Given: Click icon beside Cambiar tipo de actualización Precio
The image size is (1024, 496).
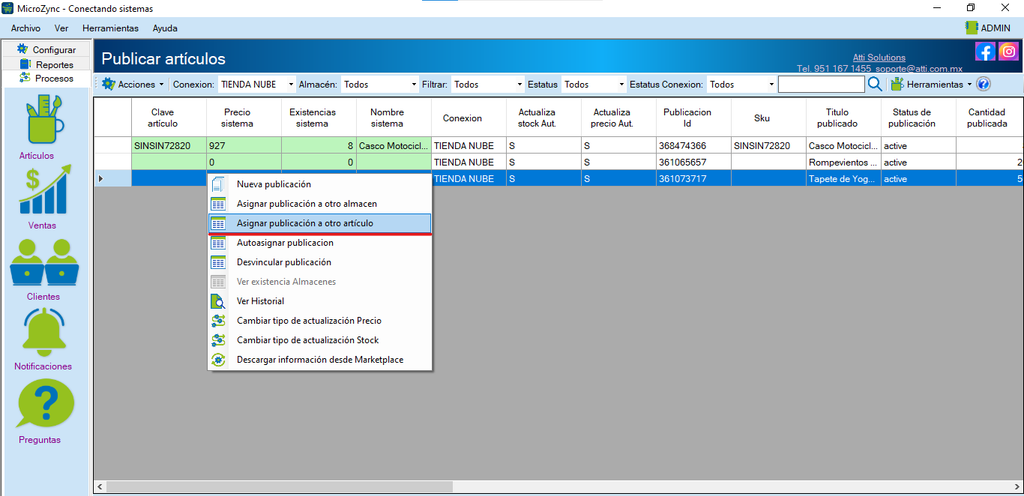Looking at the screenshot, I should click(218, 321).
